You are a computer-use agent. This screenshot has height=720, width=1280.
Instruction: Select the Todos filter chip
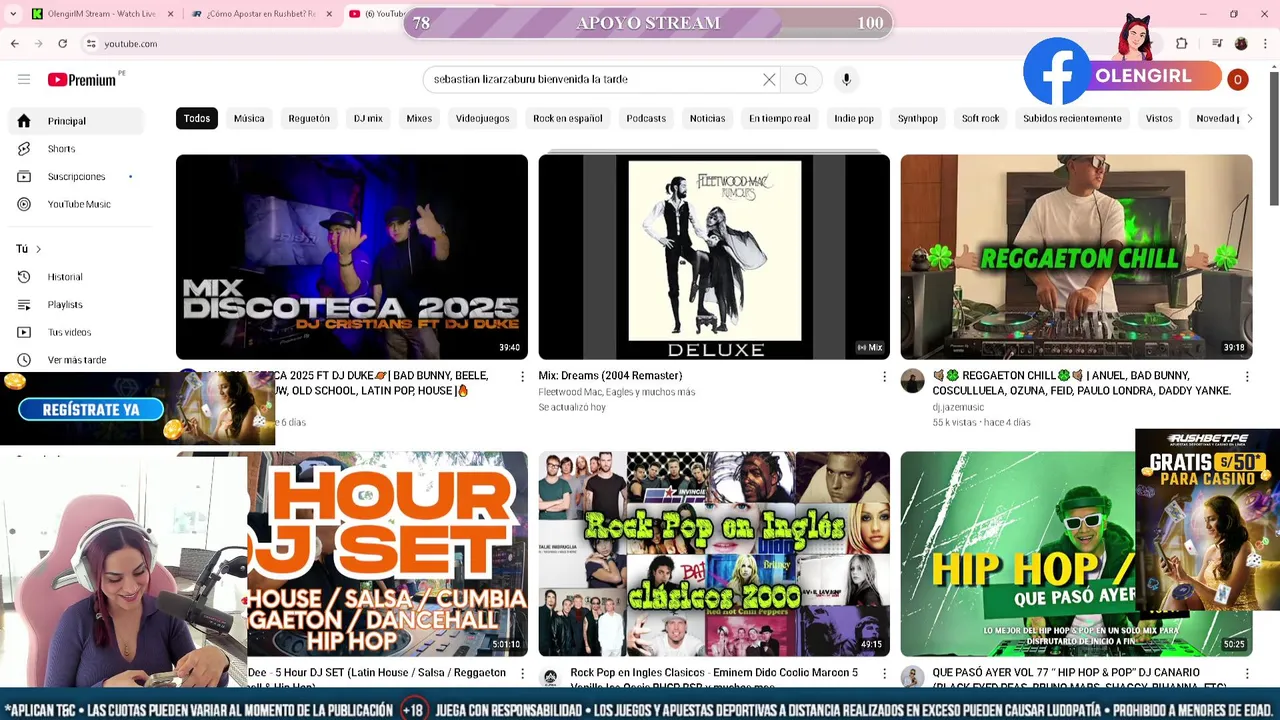point(197,118)
